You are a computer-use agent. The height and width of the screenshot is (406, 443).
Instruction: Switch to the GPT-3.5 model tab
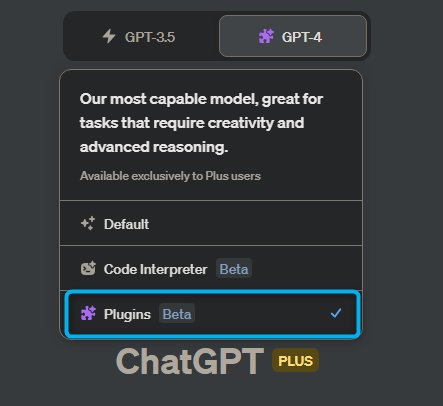coord(141,36)
